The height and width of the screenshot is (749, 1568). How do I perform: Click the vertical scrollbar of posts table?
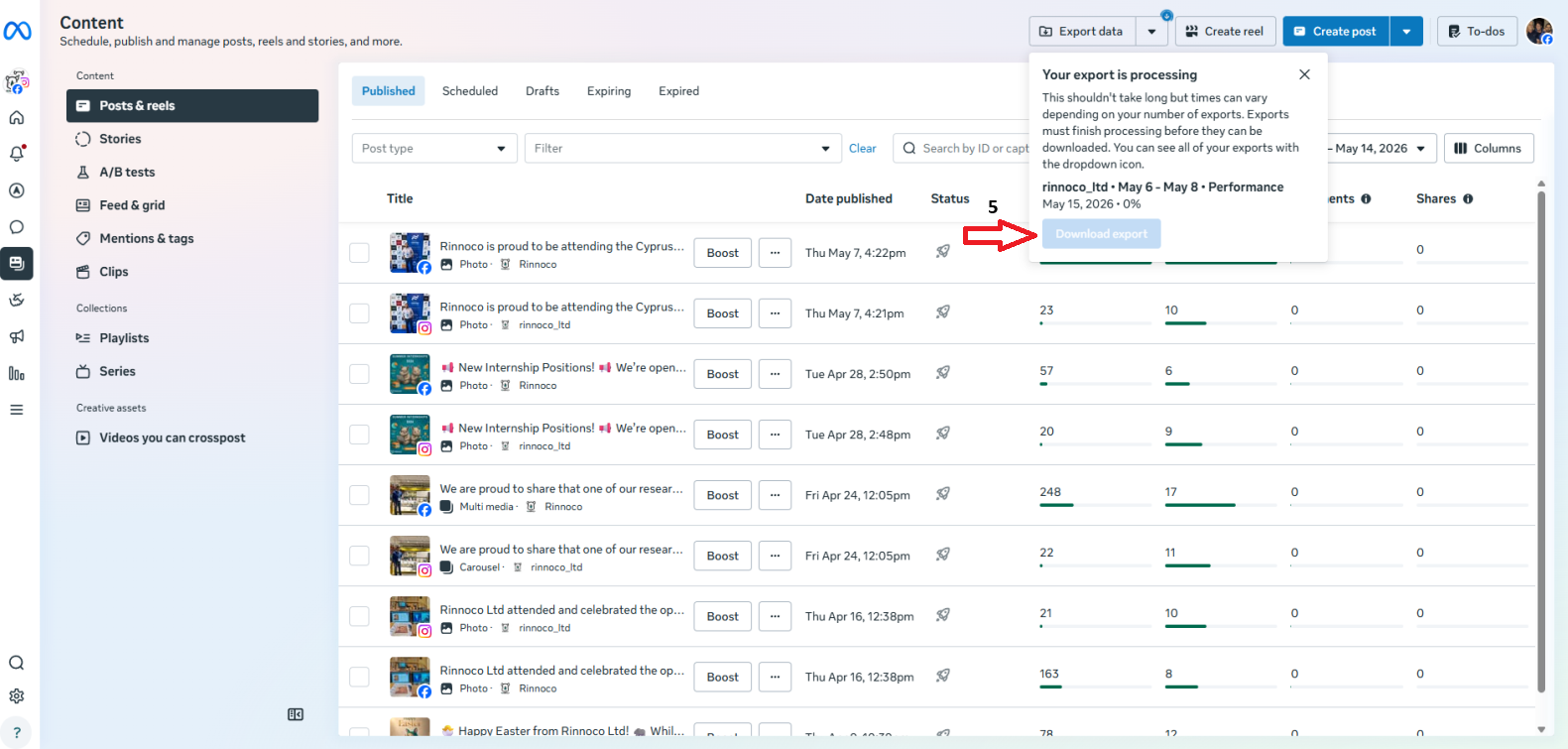(x=1541, y=441)
